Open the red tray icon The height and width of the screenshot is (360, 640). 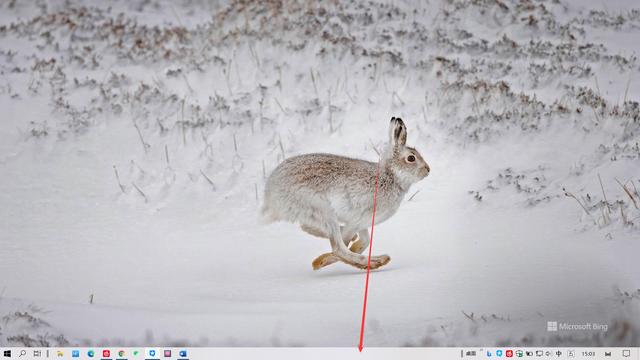(509, 353)
